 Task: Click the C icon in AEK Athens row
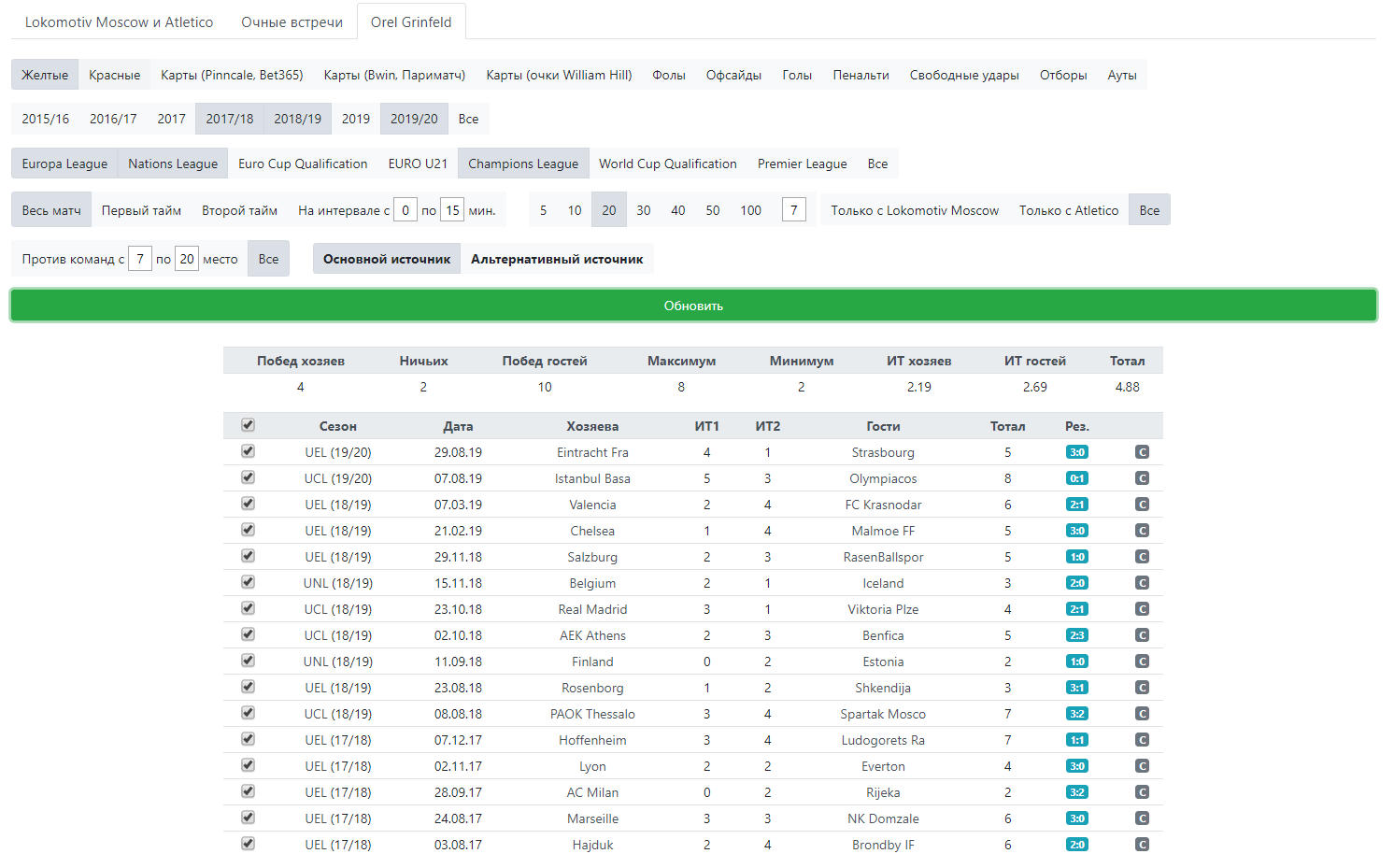click(x=1142, y=635)
